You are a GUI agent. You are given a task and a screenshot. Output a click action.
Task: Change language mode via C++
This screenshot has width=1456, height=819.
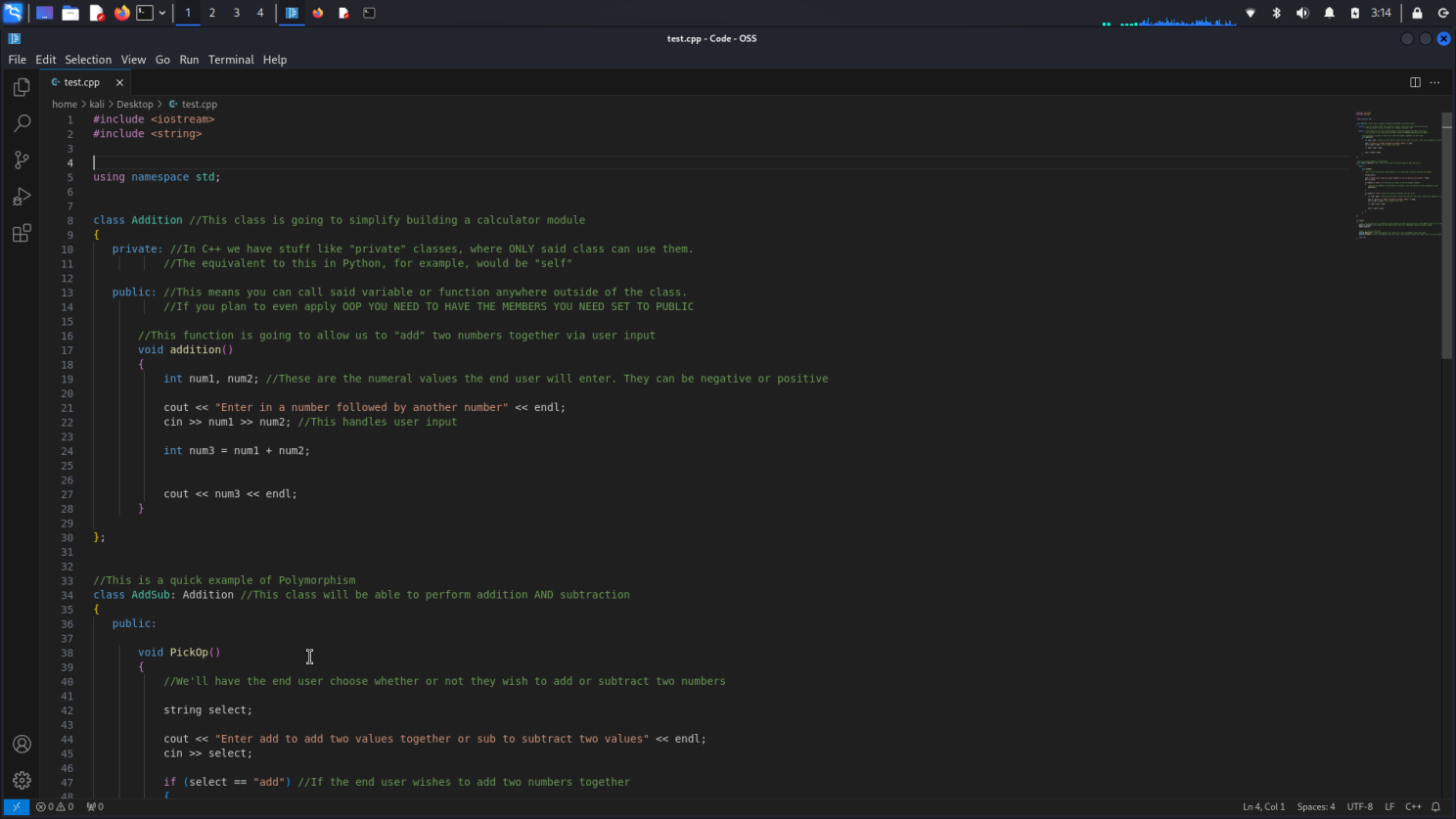click(1413, 807)
